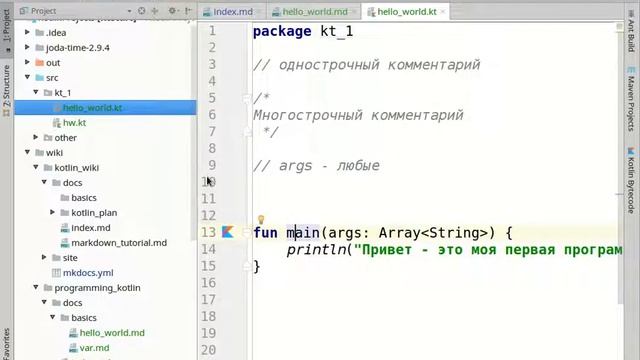
Task: Open the Maven Projects side panel
Action: [x=631, y=99]
